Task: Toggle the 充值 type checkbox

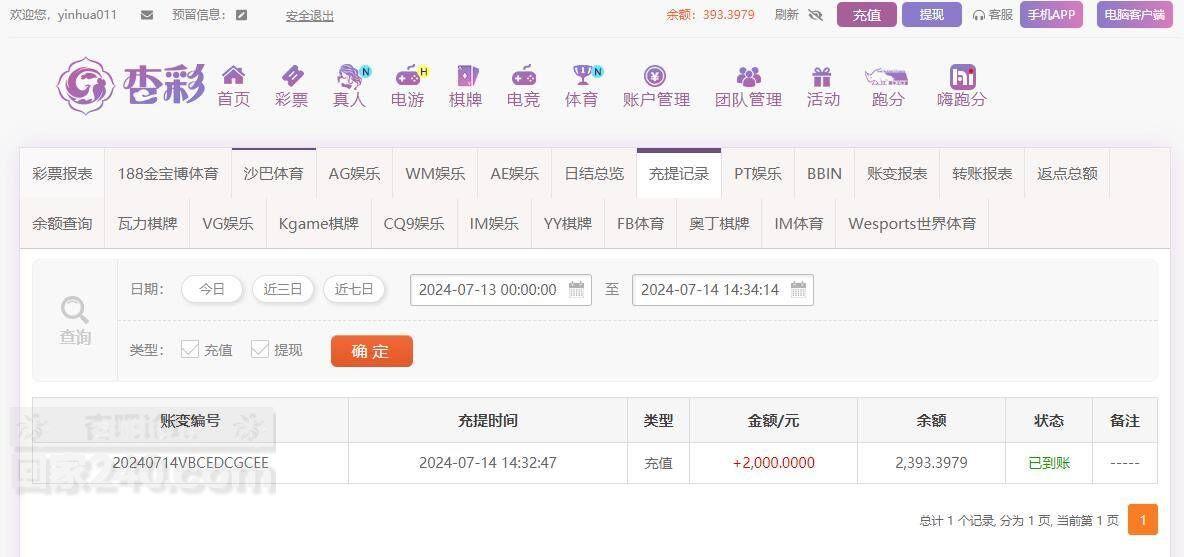Action: (190, 349)
